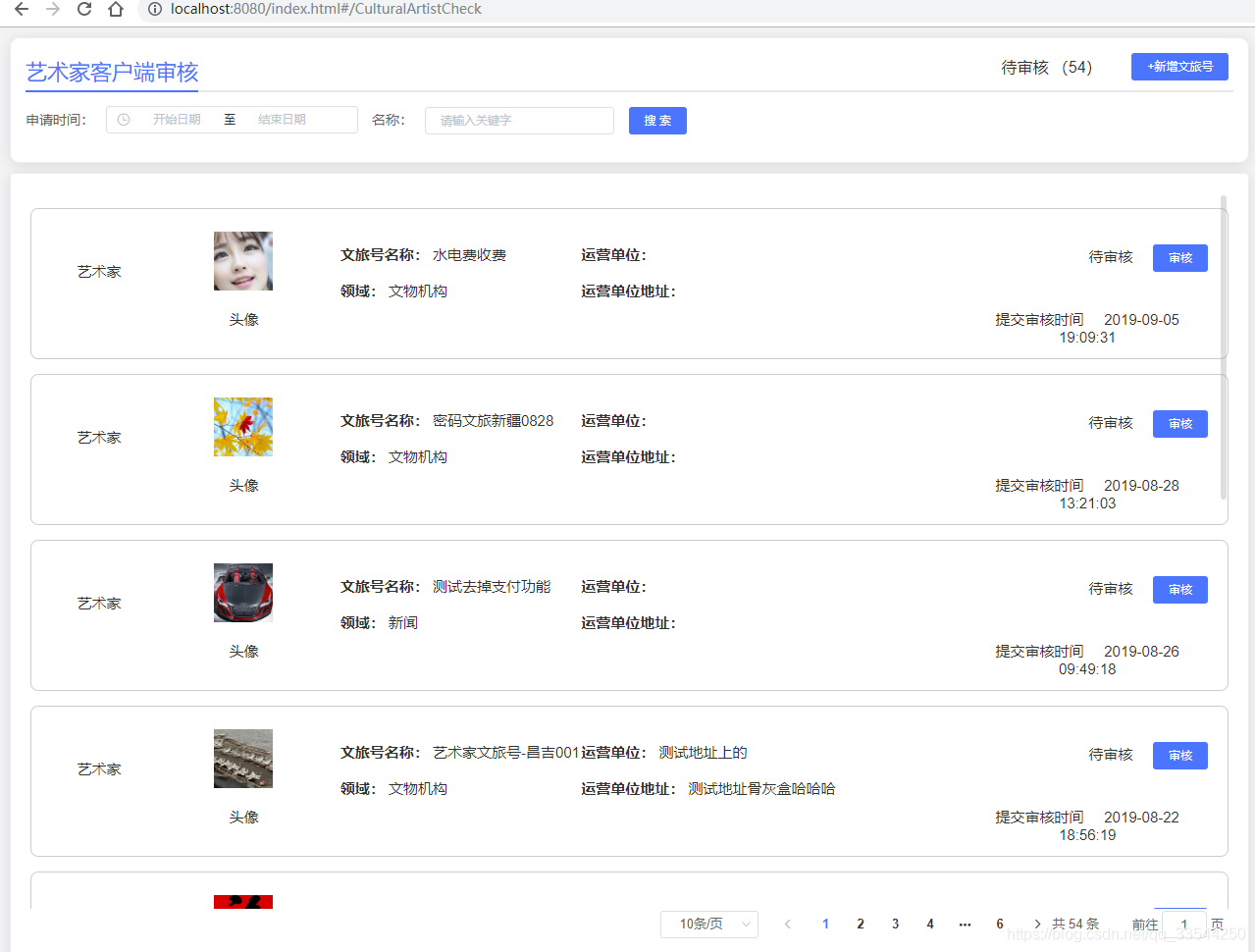Open the 10条/页 page size dropdown
Screen dimensions: 1255x952
[709, 924]
